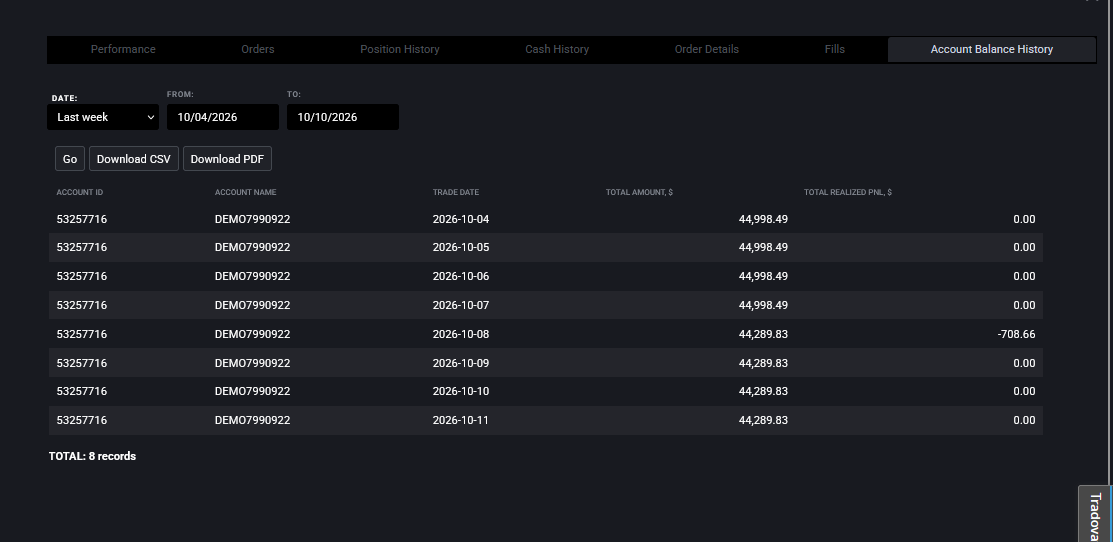Image resolution: width=1113 pixels, height=542 pixels.
Task: Click realized PNL in 2026-10-05 row
Action: click(1024, 248)
